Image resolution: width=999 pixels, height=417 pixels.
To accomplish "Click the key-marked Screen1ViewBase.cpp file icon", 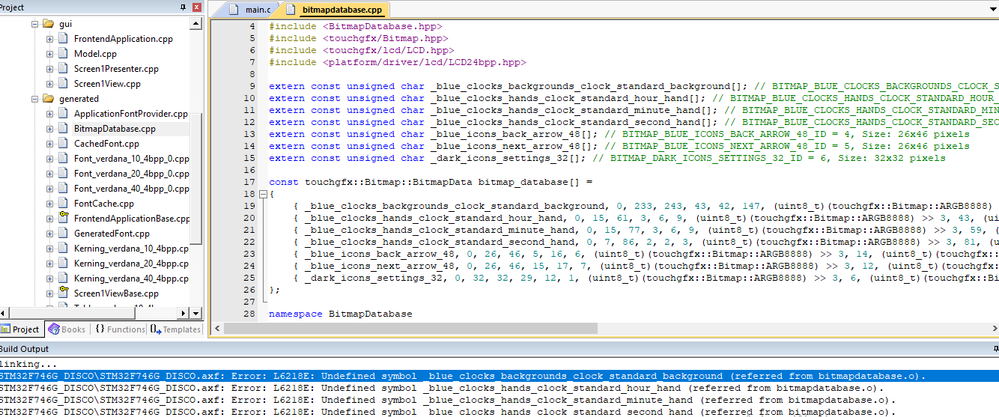I will [65, 293].
